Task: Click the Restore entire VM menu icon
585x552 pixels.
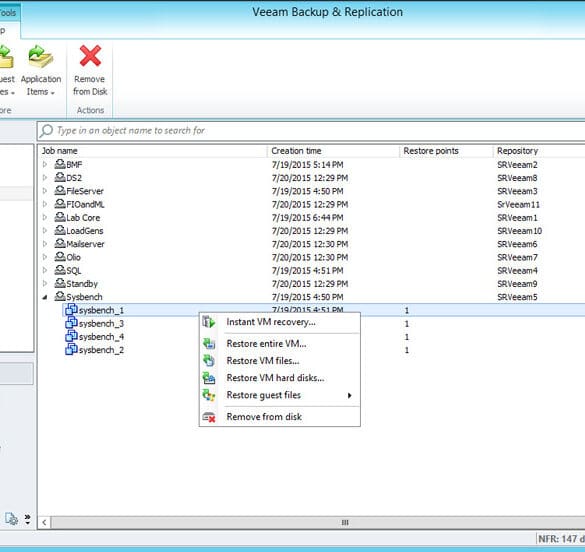Action: tap(209, 343)
